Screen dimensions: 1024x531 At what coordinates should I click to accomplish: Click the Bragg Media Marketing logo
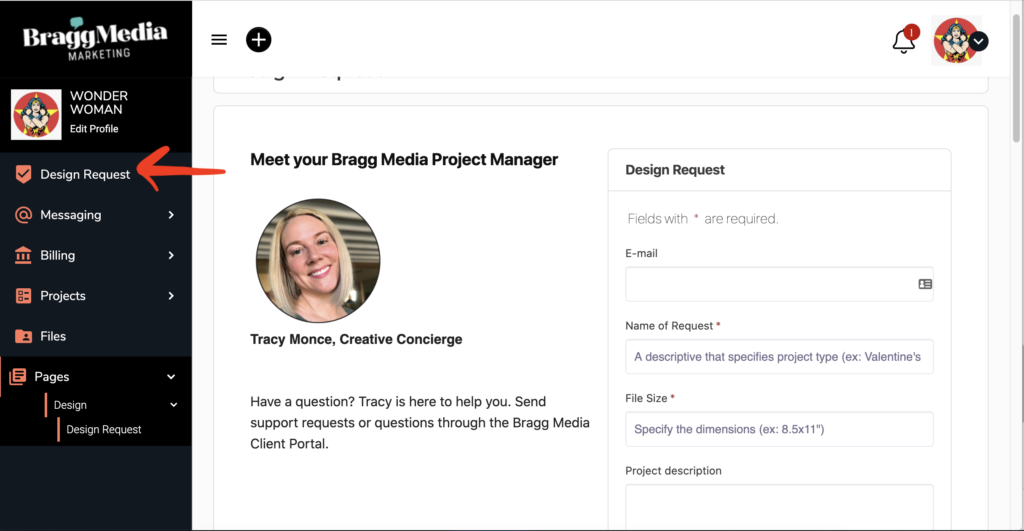[95, 39]
